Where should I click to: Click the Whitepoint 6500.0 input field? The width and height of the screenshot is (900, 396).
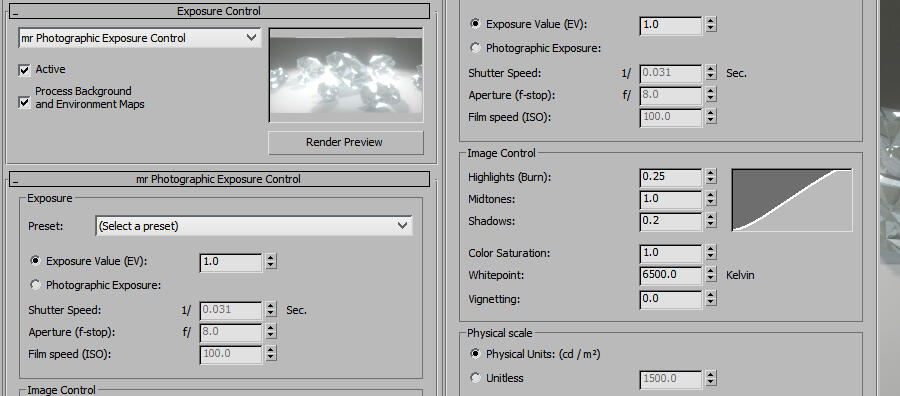pos(670,275)
